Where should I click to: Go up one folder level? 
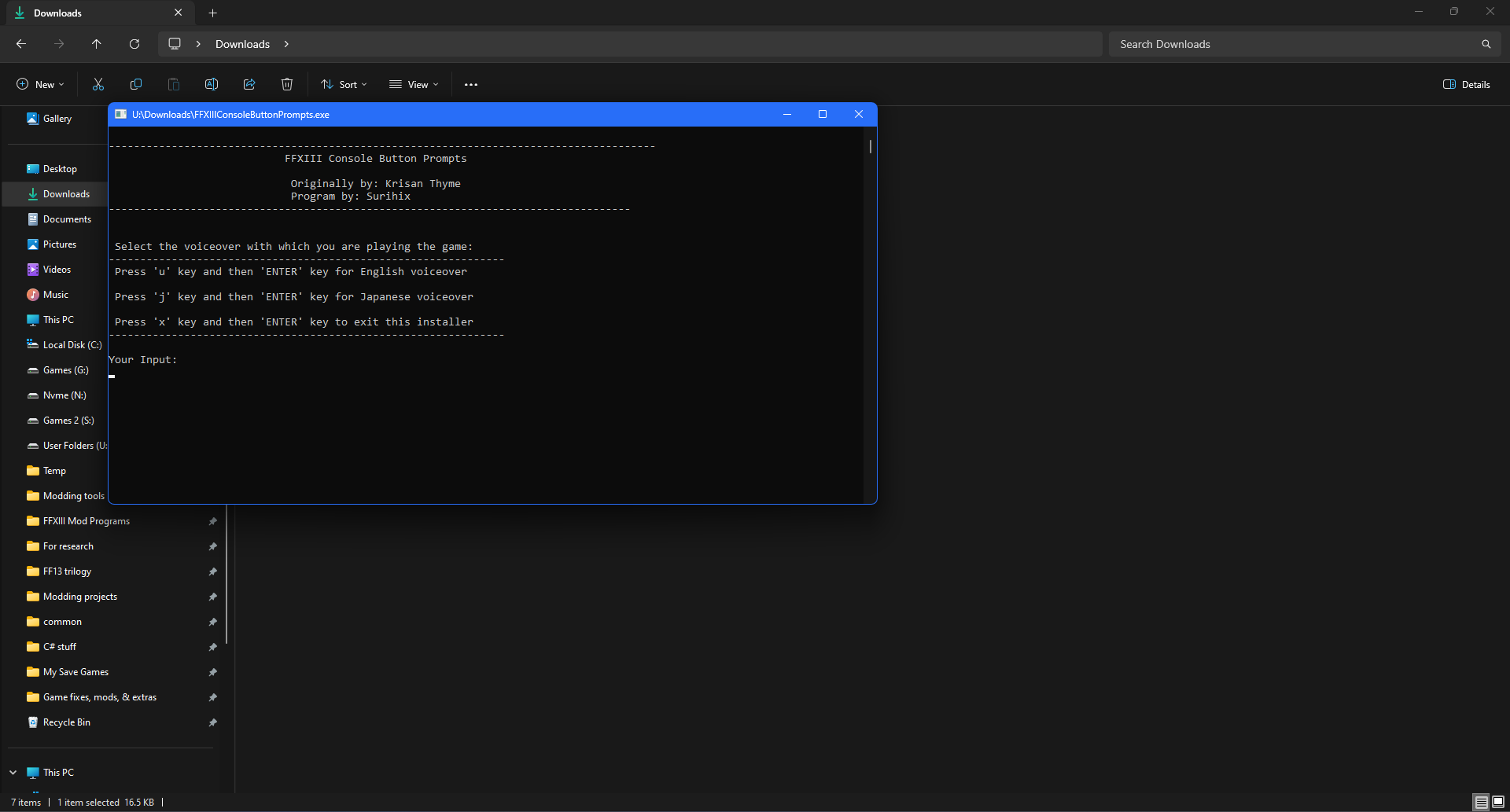(97, 44)
